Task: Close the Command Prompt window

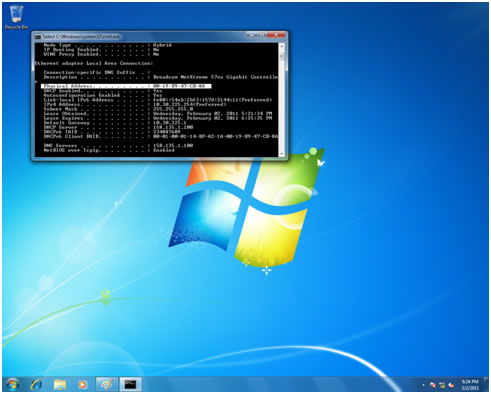Action: click(x=276, y=35)
